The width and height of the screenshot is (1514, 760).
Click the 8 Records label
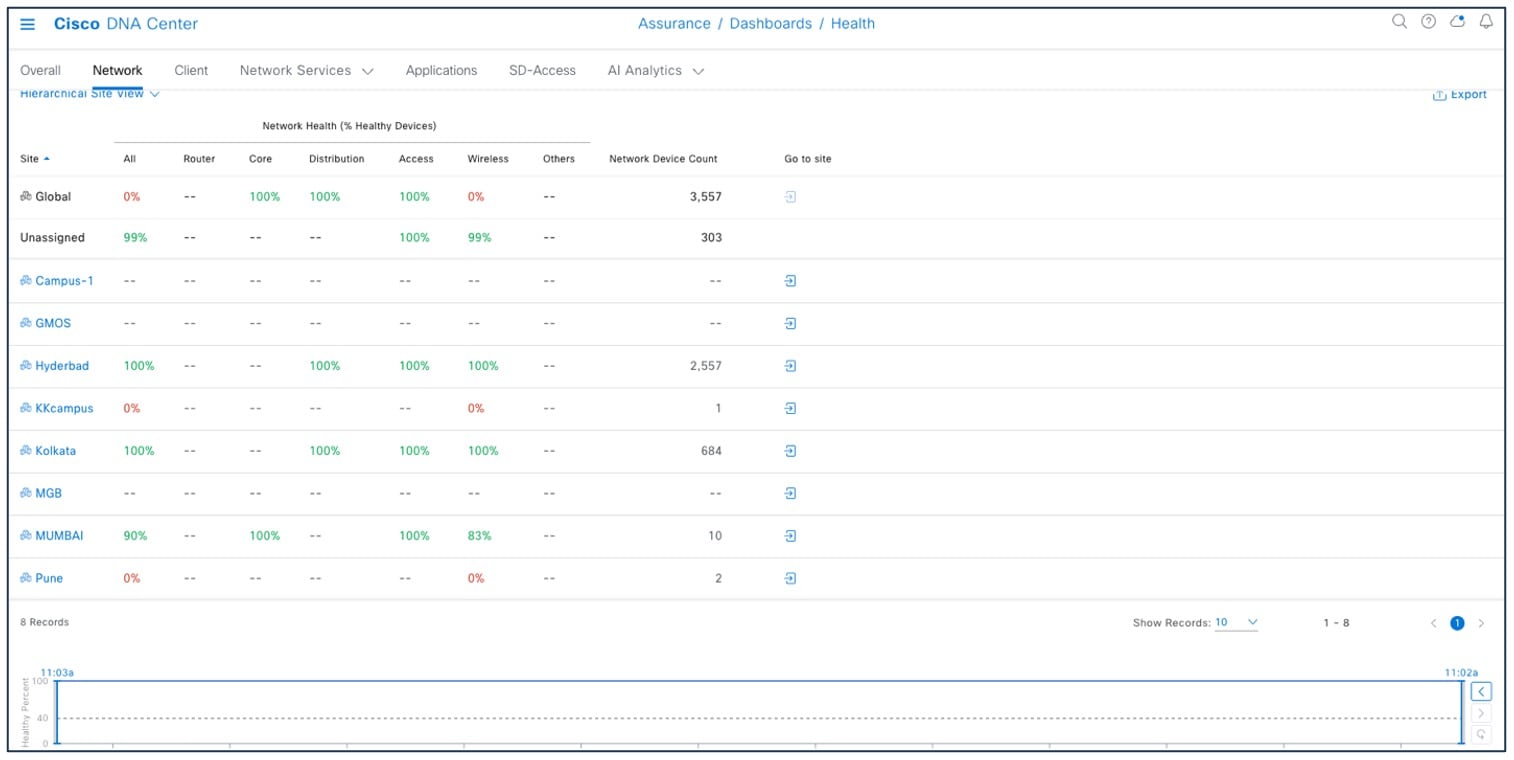click(45, 622)
